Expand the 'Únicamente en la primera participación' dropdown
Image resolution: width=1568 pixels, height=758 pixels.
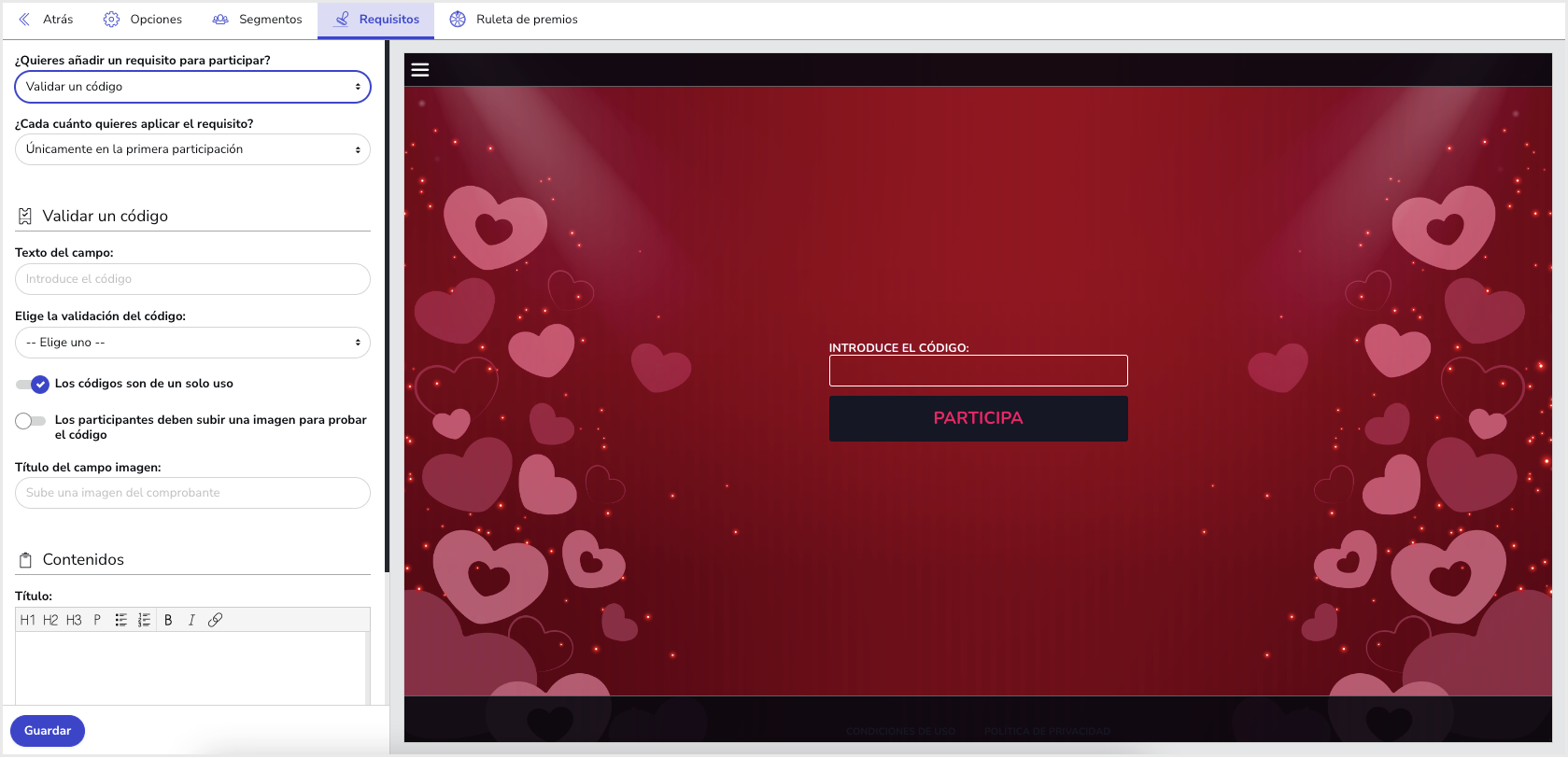tap(192, 149)
